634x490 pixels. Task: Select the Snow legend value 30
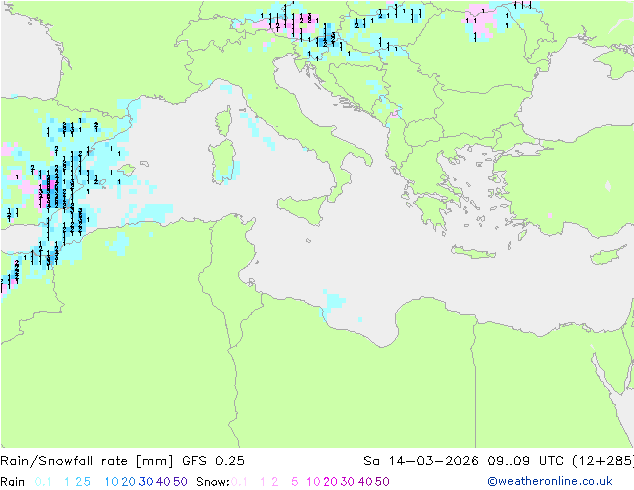point(348,482)
